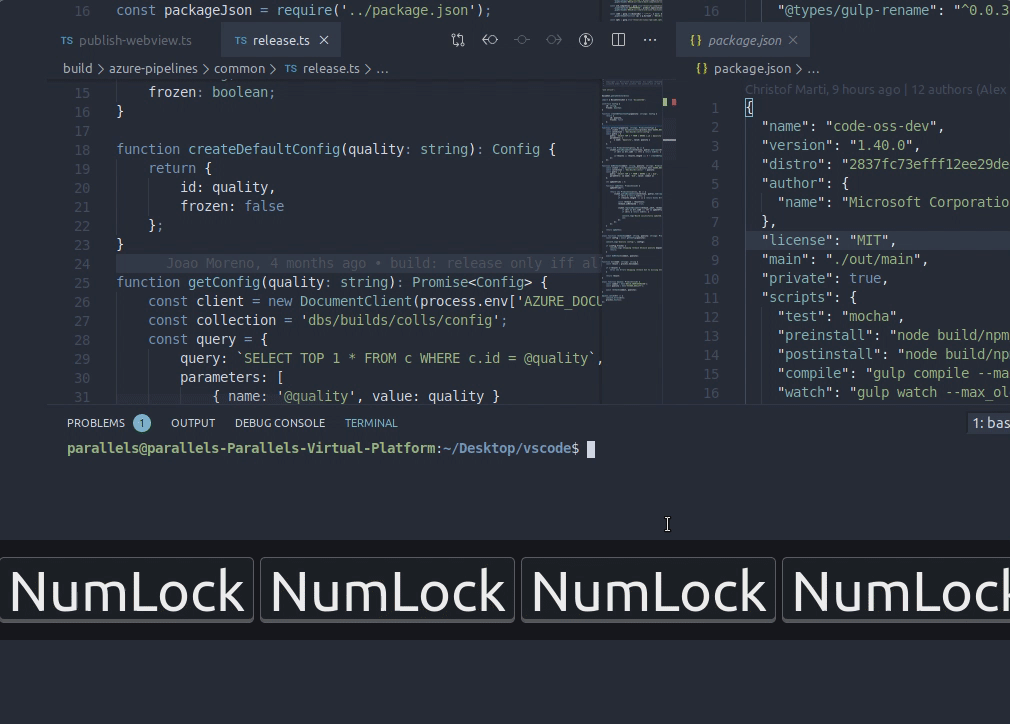Click the TS icon in the release.ts breadcrumb
Screen dimensions: 1010x724
coord(291,68)
